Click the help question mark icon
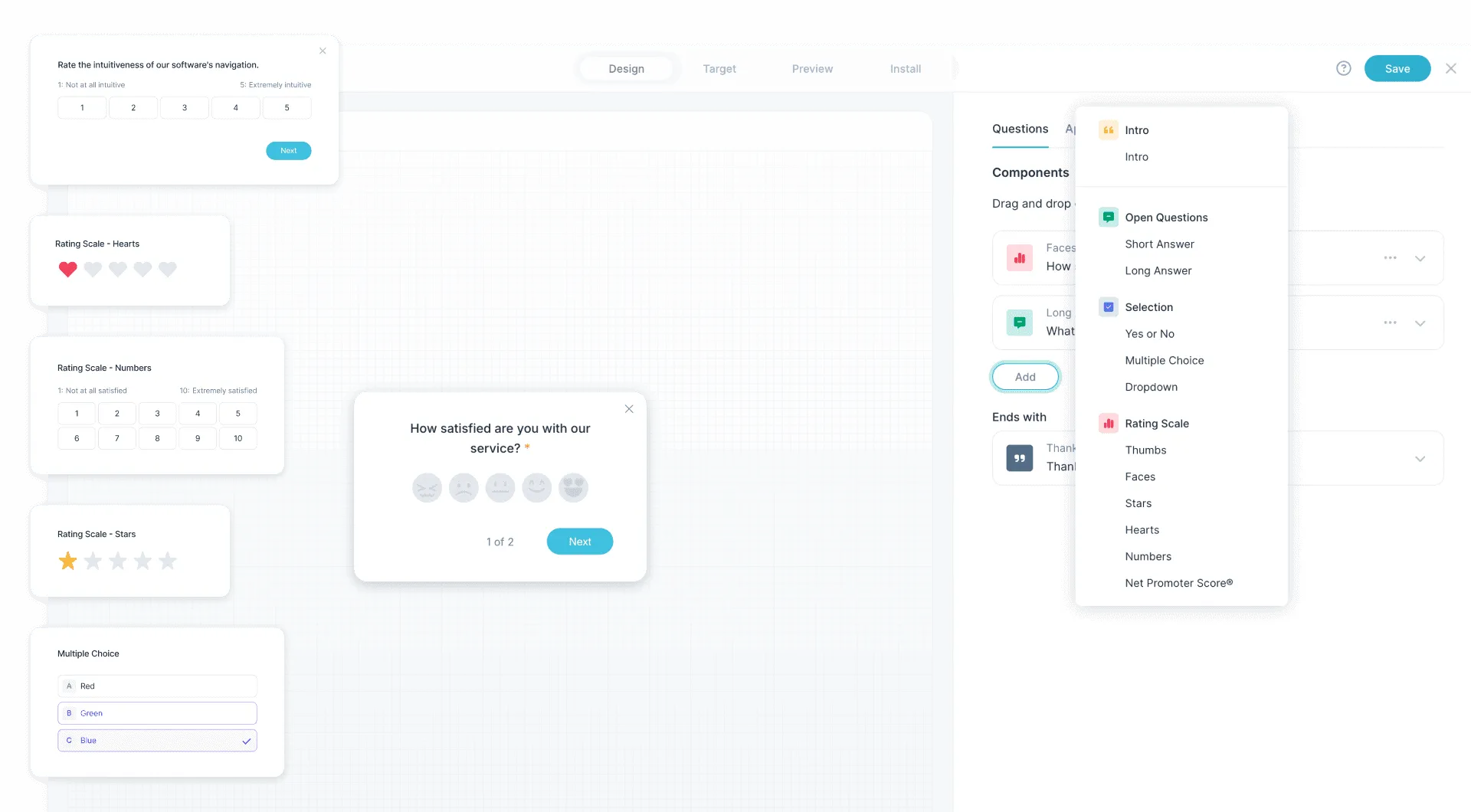 click(1343, 68)
